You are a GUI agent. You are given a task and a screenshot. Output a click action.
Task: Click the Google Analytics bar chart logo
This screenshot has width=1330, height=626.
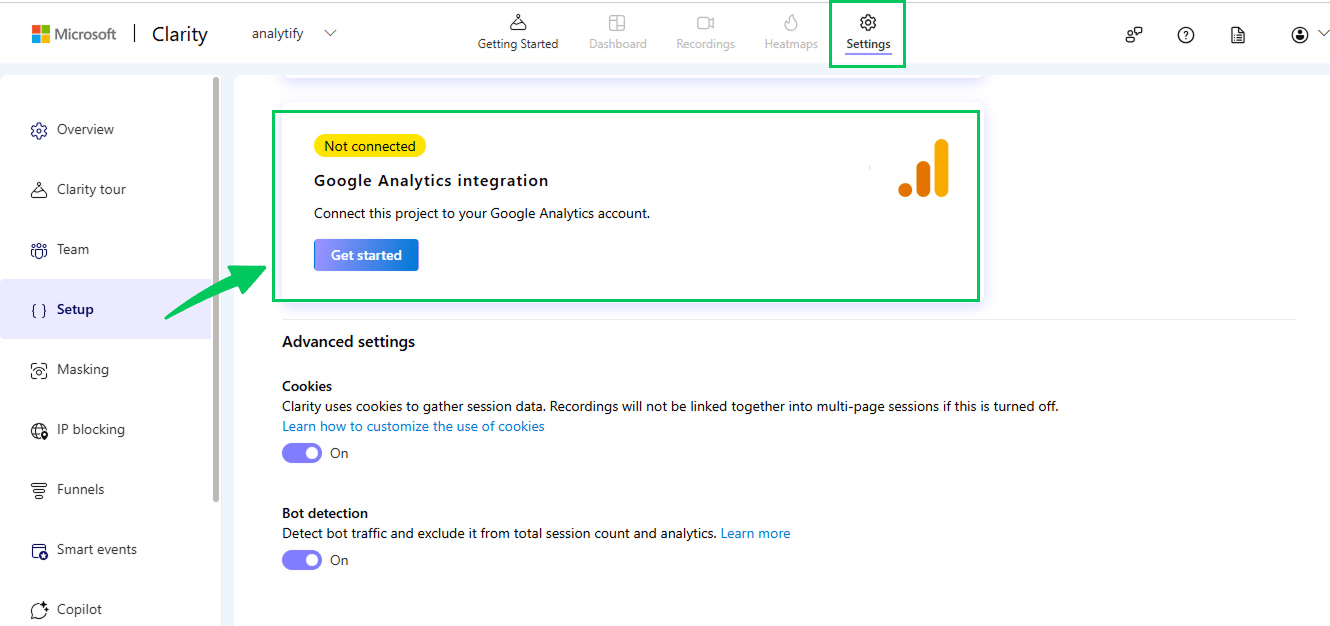pyautogui.click(x=923, y=168)
